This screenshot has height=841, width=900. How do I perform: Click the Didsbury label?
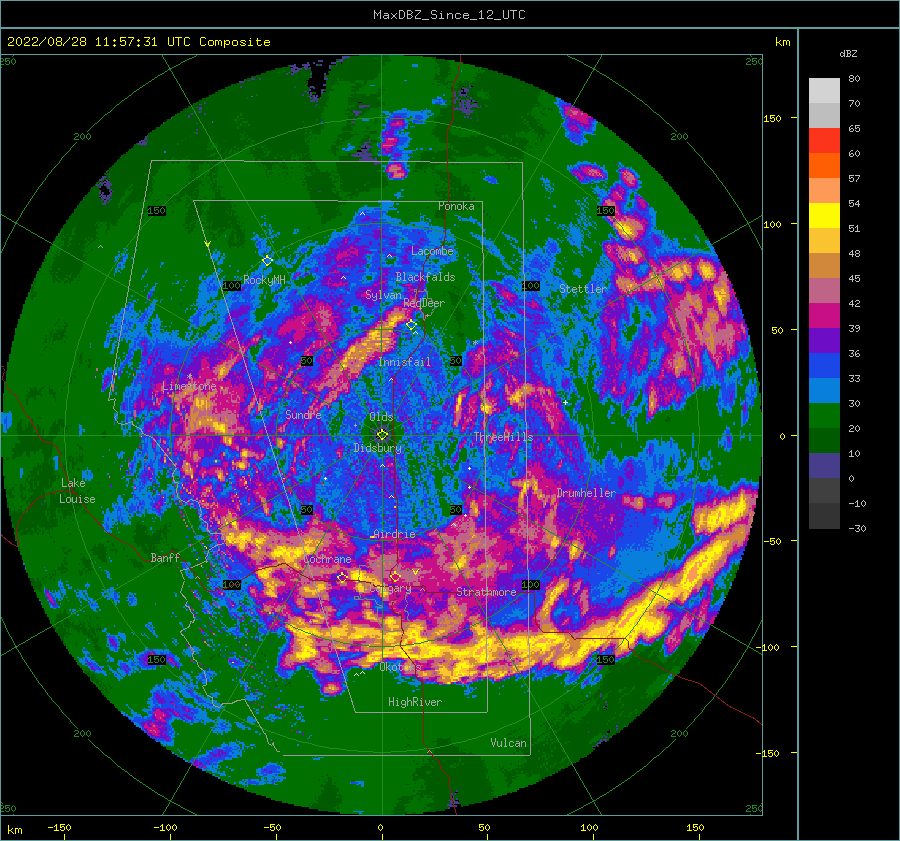(x=378, y=448)
